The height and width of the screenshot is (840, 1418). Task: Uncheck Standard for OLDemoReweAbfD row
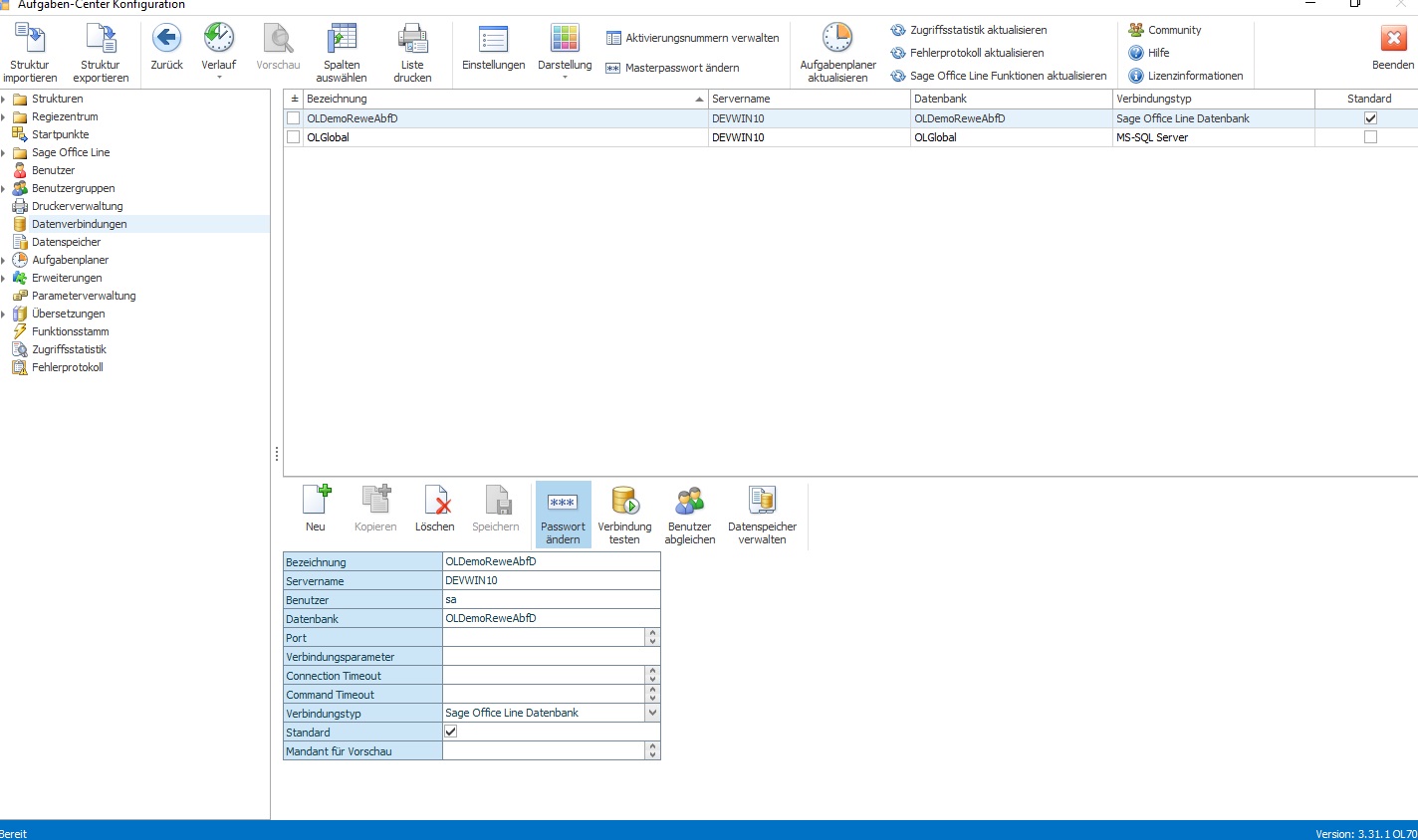1370,118
